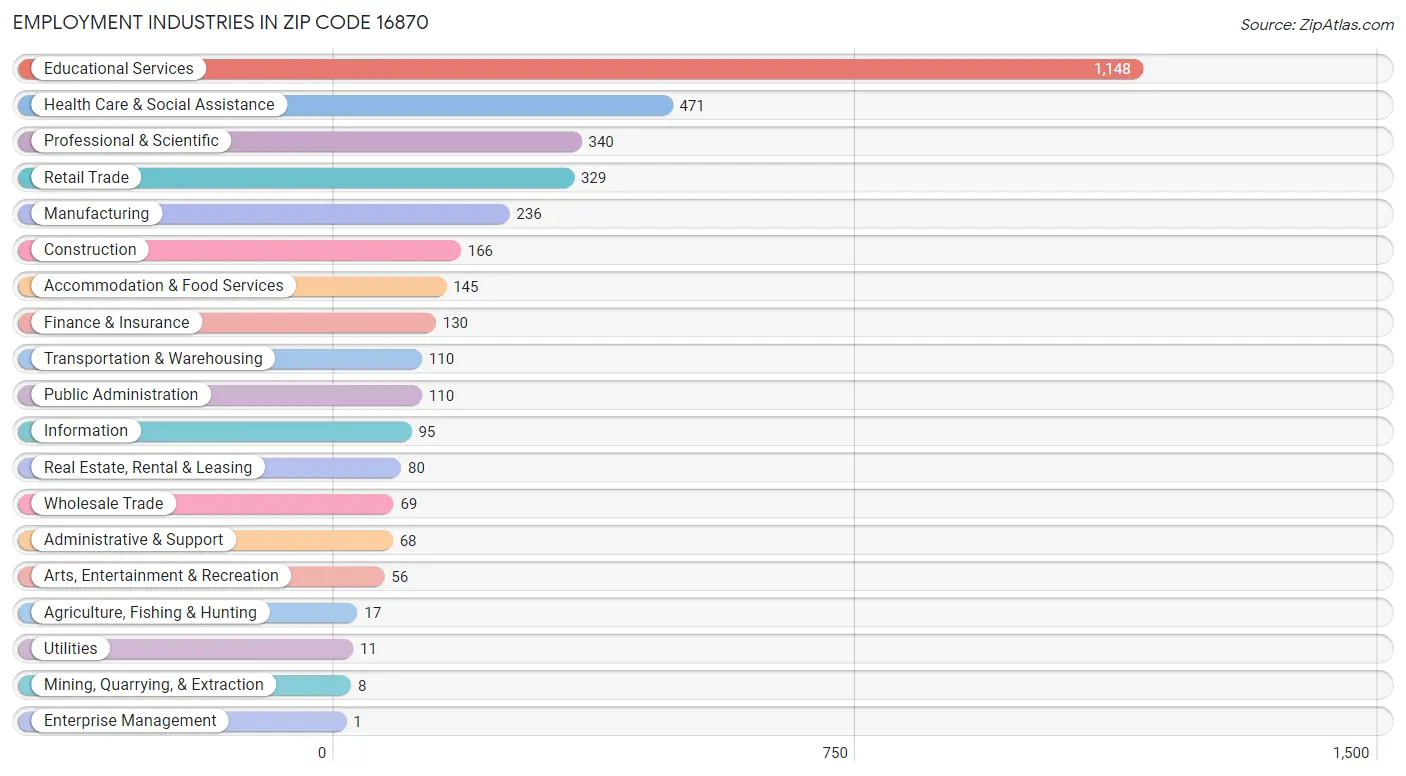Select the Mining, Quarrying, & Extraction label
Viewport: 1406px width, 776px height.
(x=154, y=685)
